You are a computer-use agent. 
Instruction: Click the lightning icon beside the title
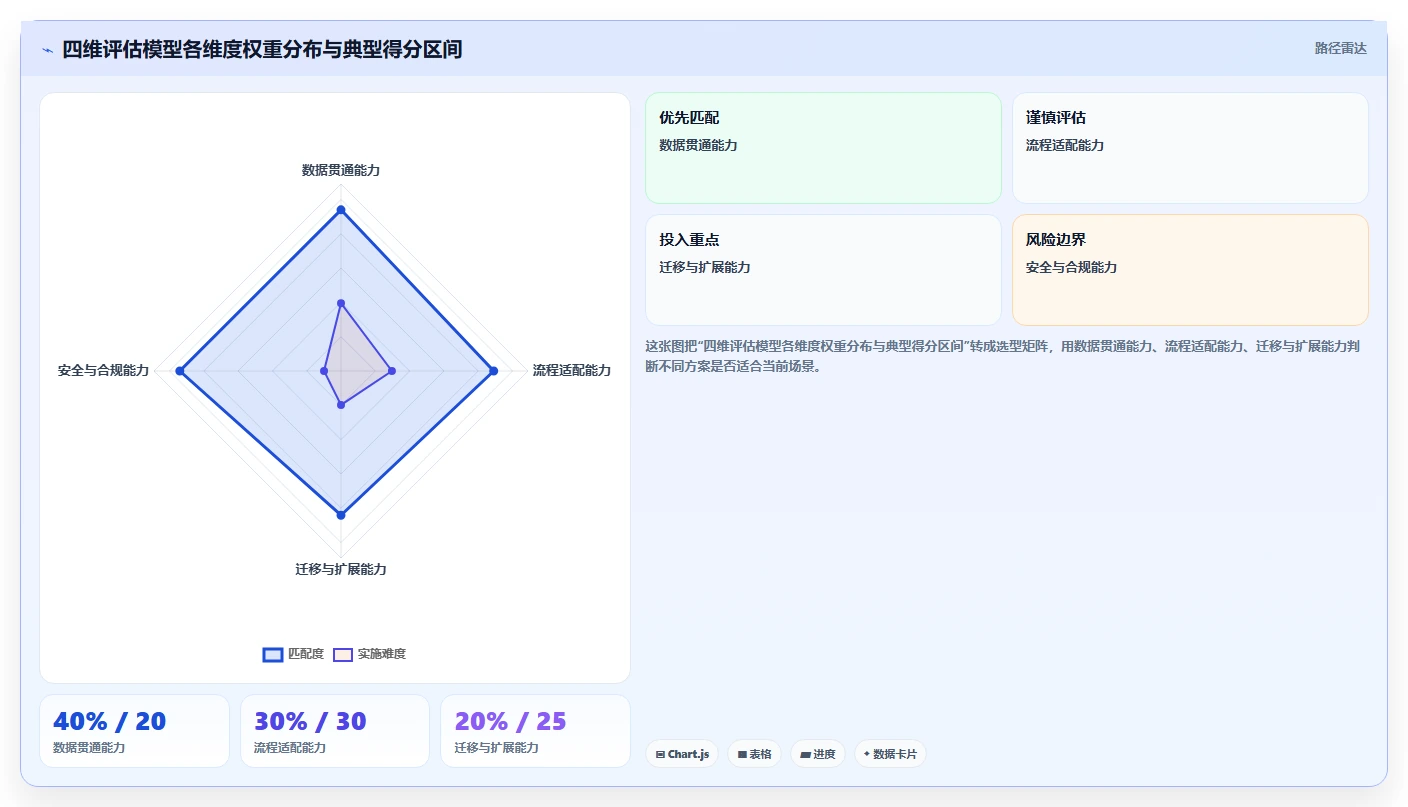47,50
